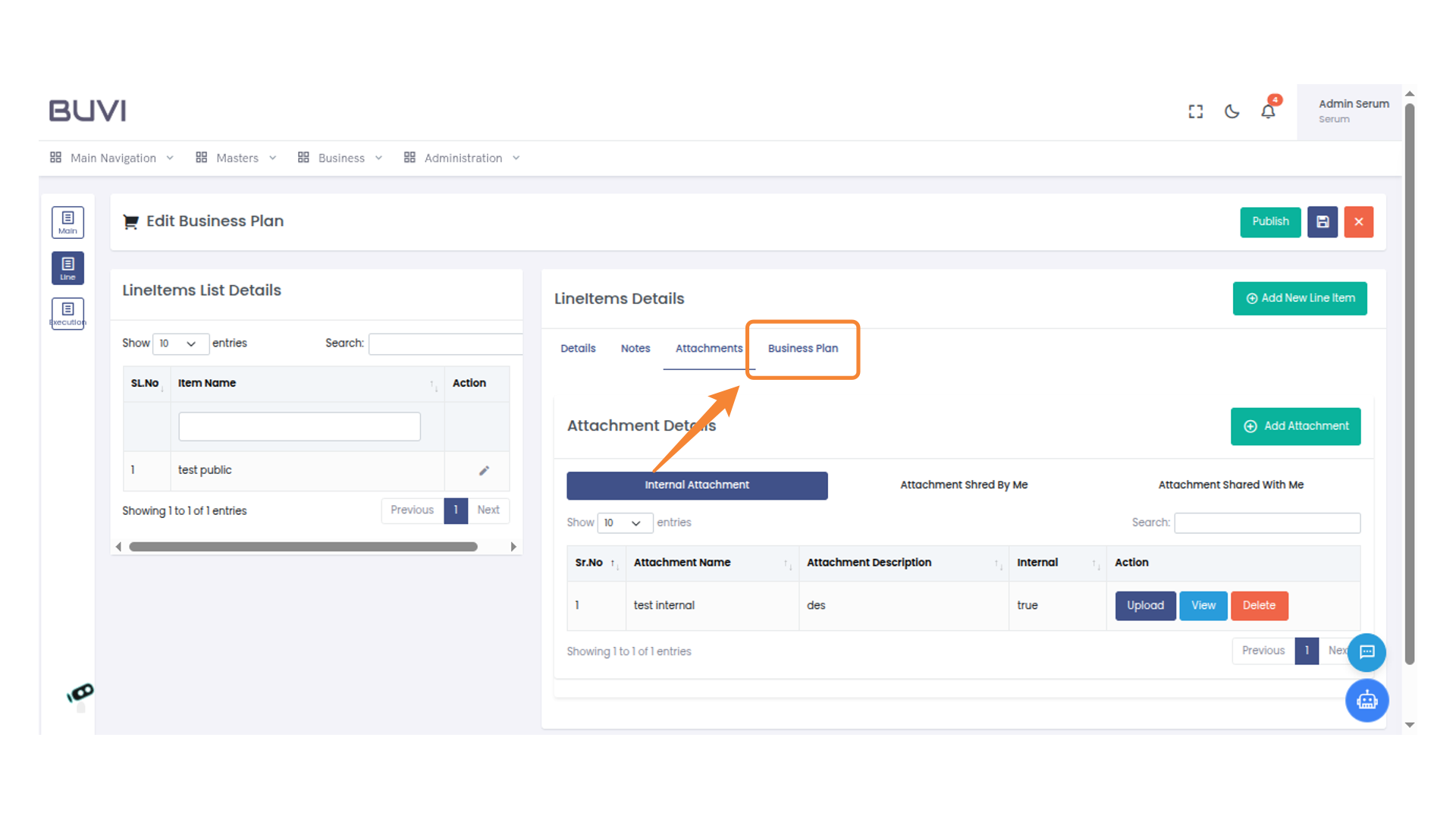The height and width of the screenshot is (819, 1456).
Task: Switch to the Business Plan tab
Action: point(802,348)
